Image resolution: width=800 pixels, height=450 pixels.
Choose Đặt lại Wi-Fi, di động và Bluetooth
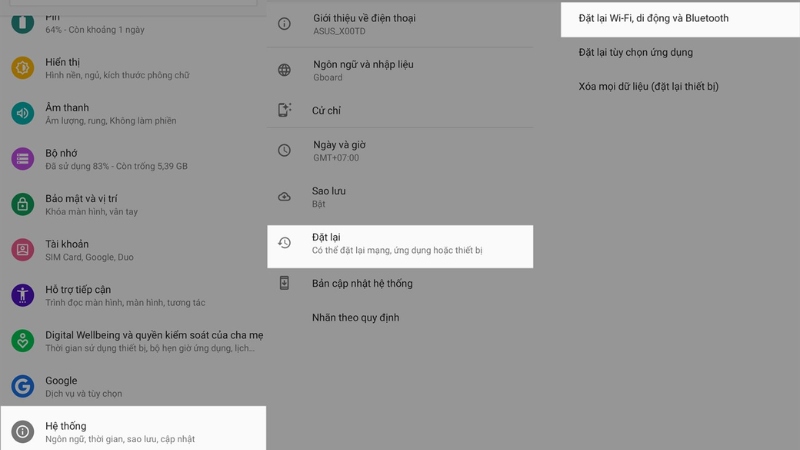653,18
